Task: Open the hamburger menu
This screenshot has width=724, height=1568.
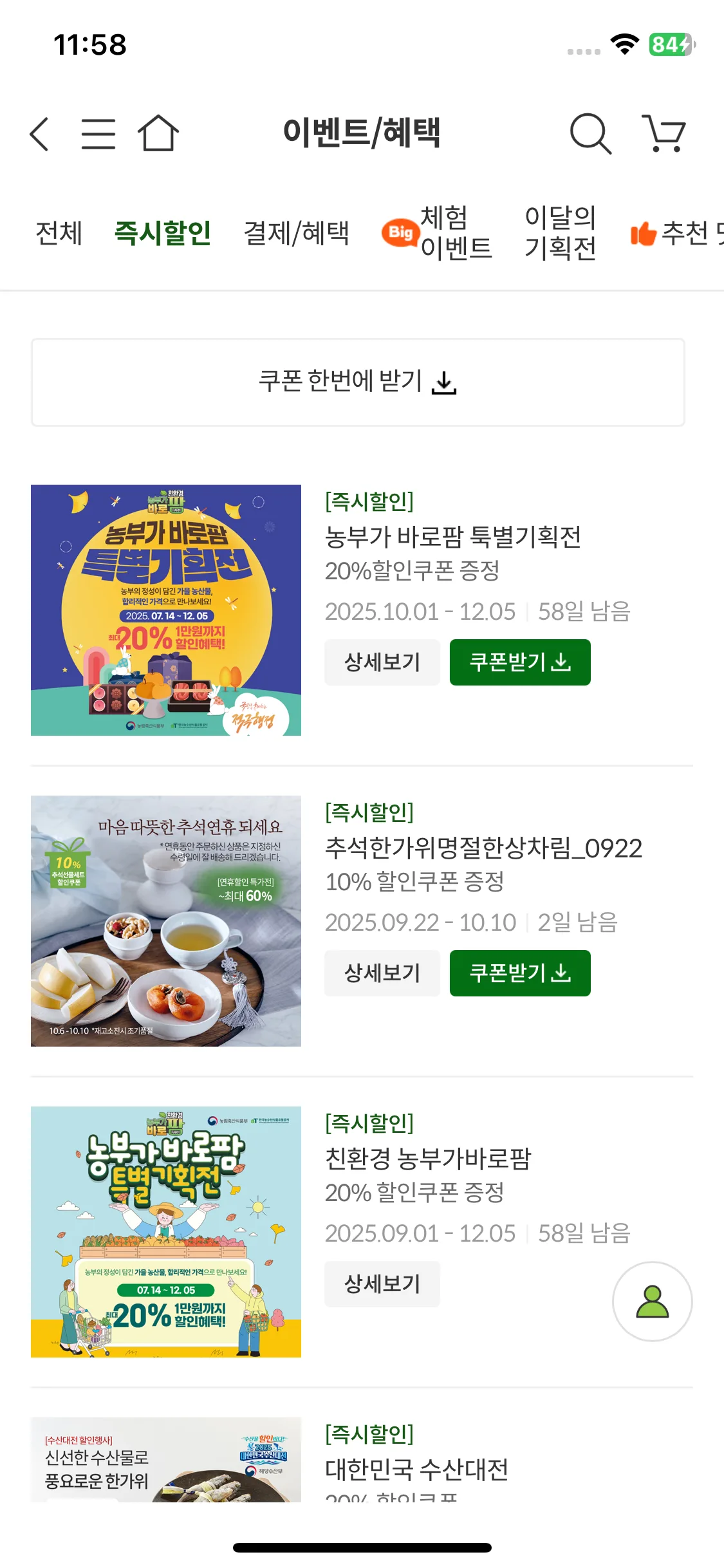Action: click(98, 134)
